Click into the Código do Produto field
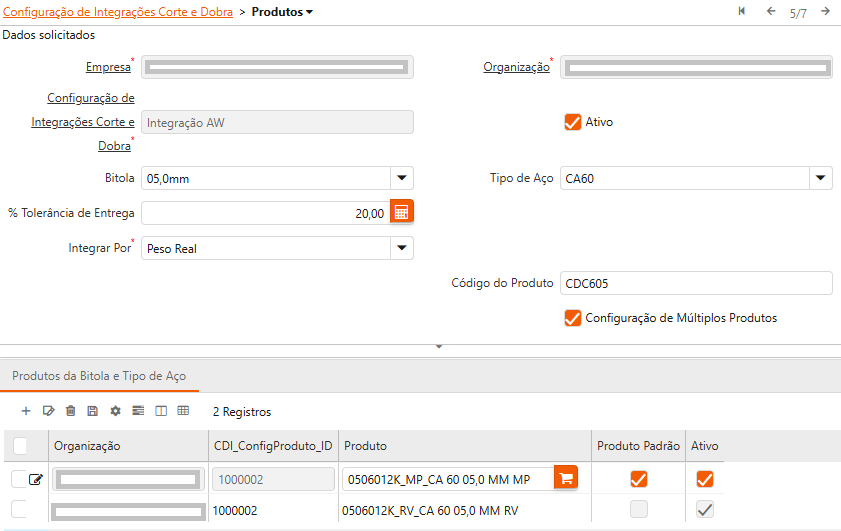 (696, 283)
